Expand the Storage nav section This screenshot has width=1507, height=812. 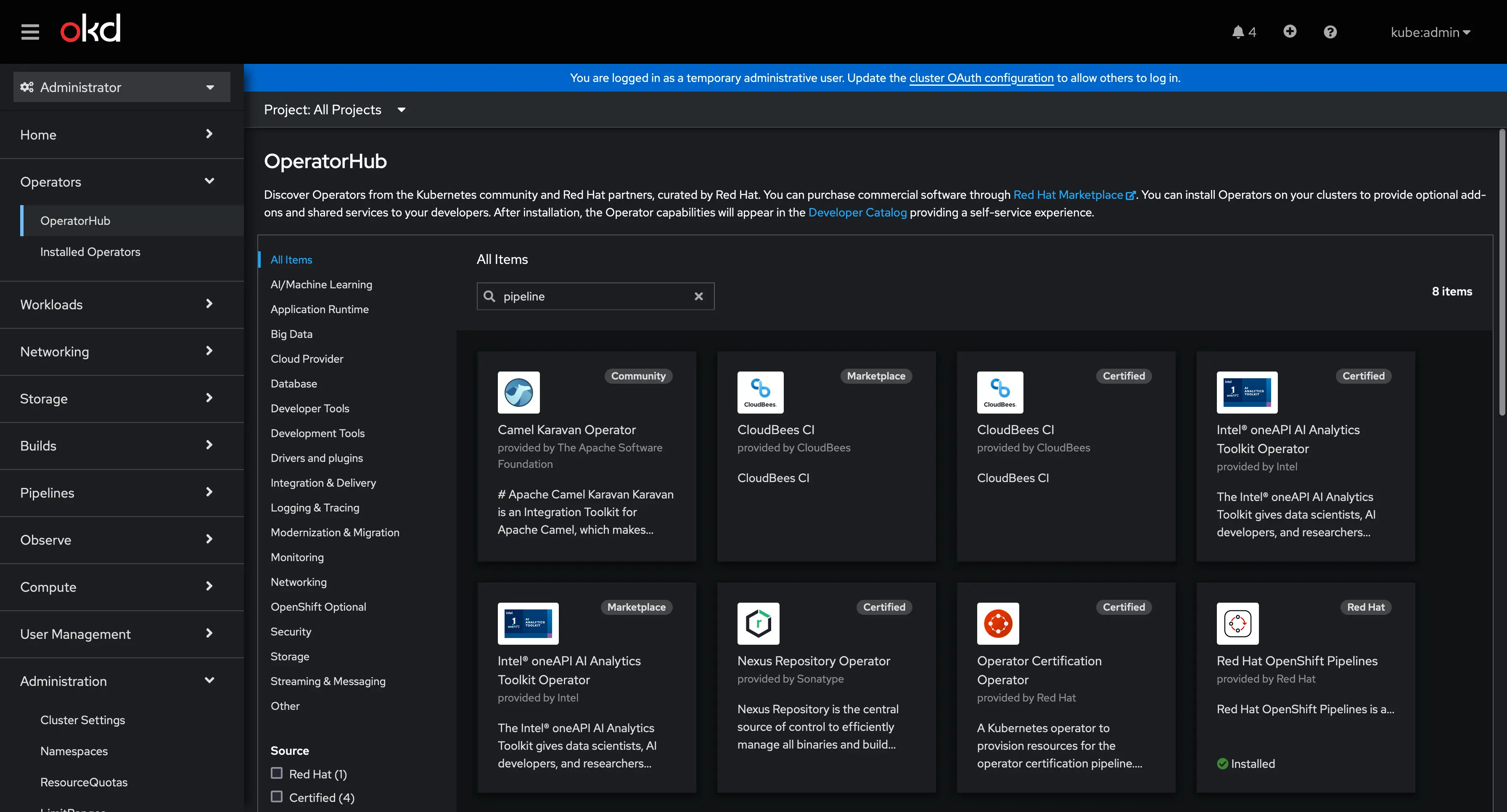coord(122,399)
